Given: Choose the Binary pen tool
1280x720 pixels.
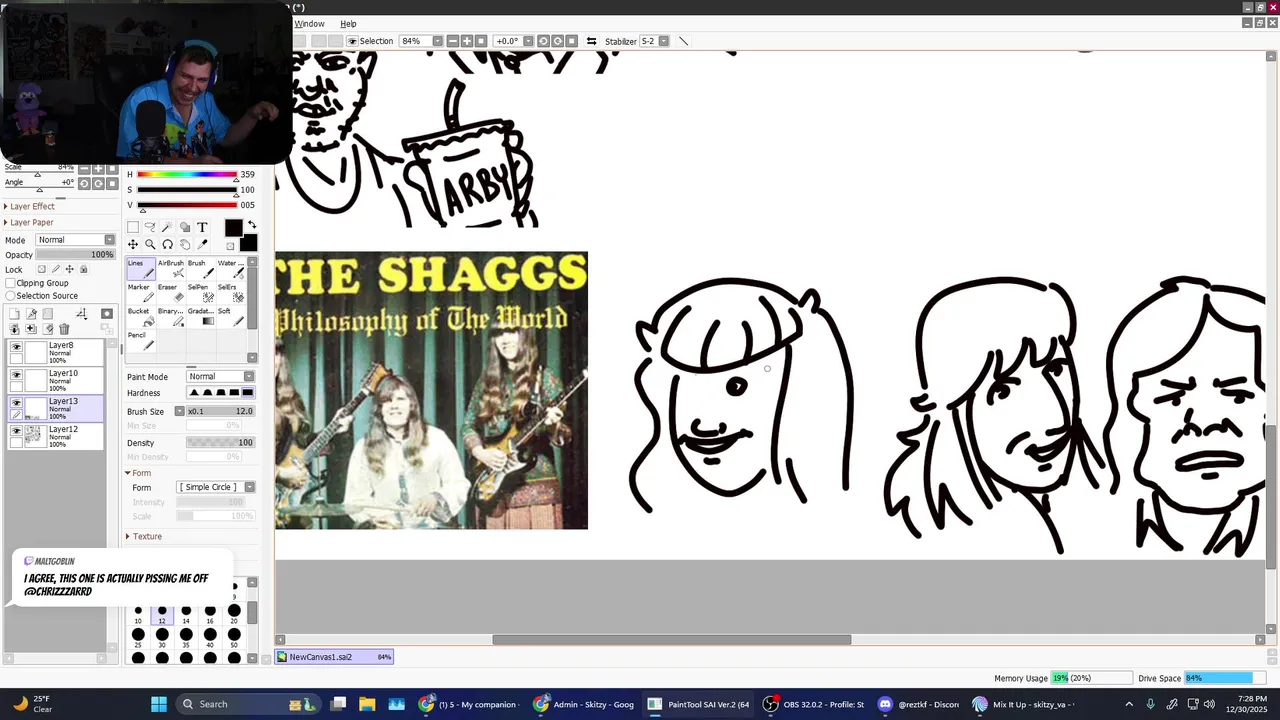Looking at the screenshot, I should (x=171, y=317).
